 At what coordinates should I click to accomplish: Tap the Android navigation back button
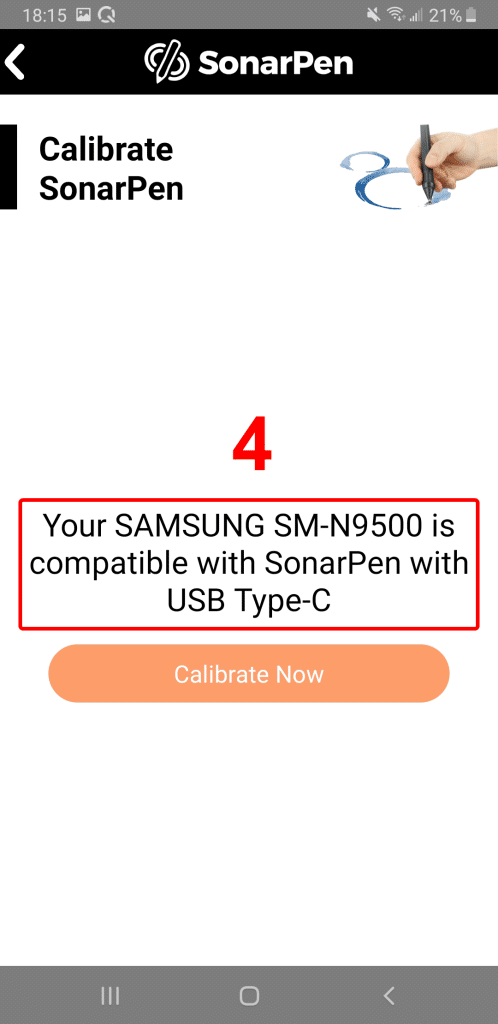[x=388, y=995]
